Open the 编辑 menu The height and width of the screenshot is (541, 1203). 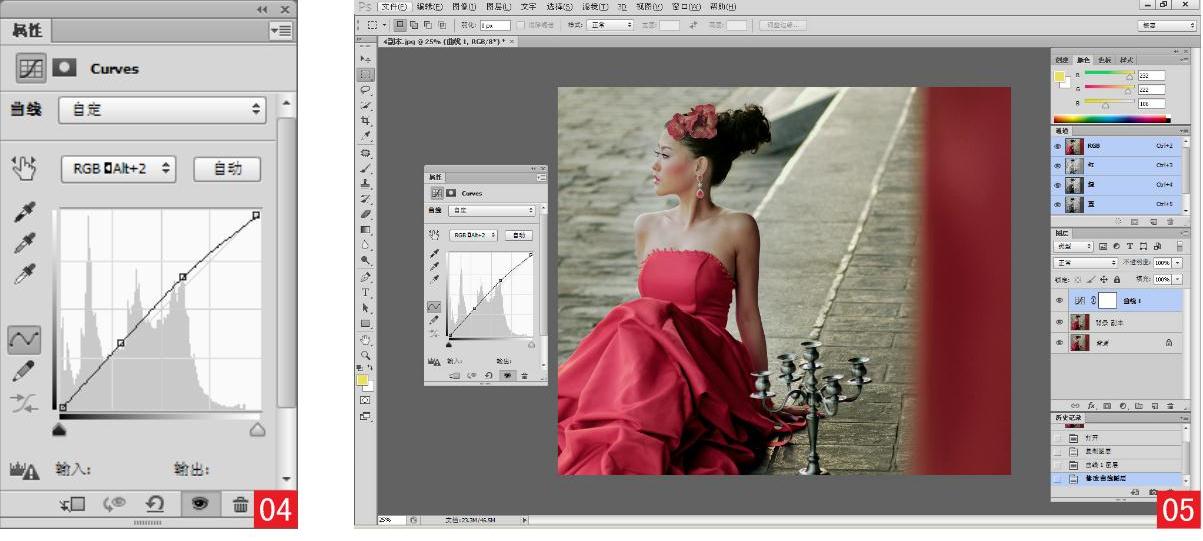click(x=430, y=6)
